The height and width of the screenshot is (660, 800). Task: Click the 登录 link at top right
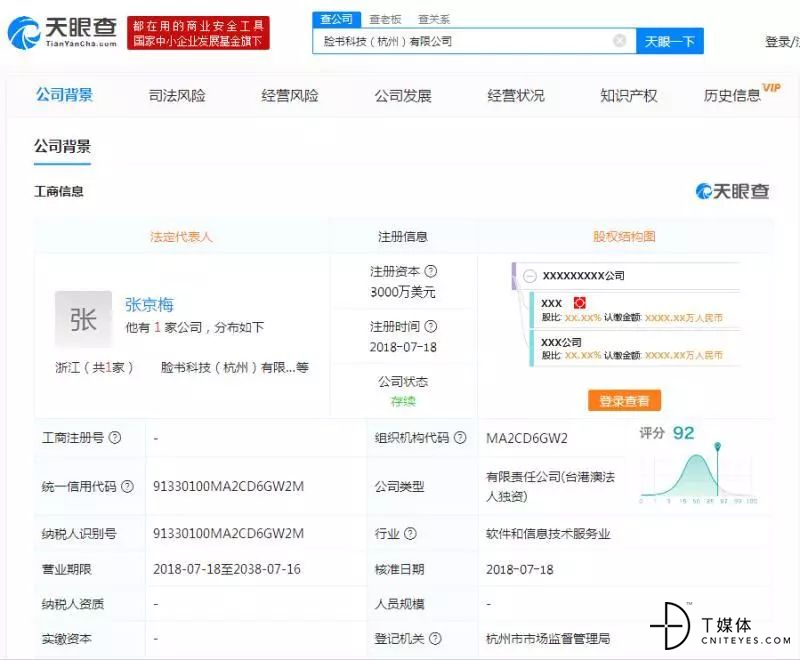click(778, 41)
